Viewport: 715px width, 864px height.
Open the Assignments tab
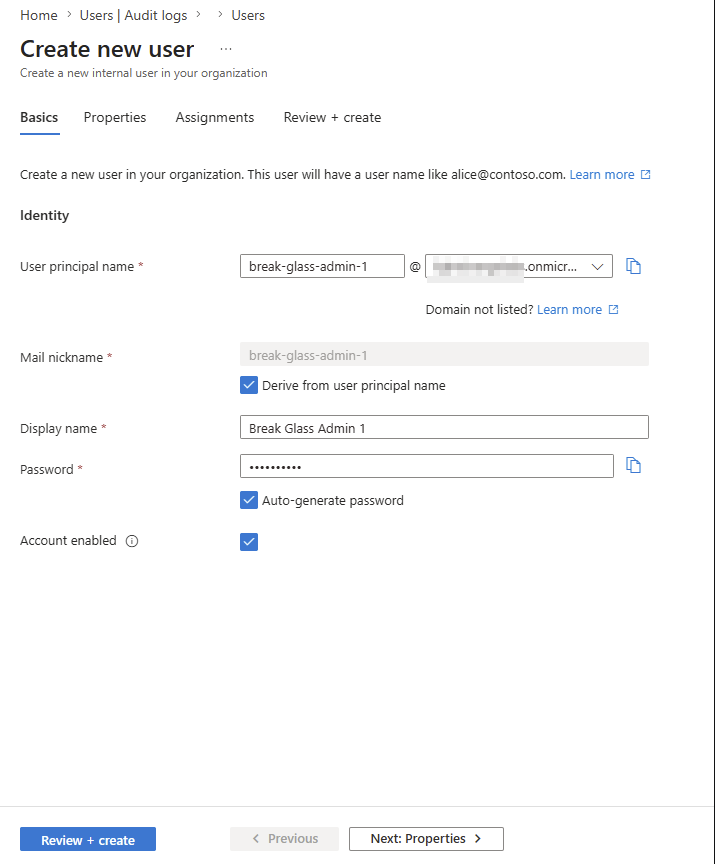pyautogui.click(x=215, y=117)
